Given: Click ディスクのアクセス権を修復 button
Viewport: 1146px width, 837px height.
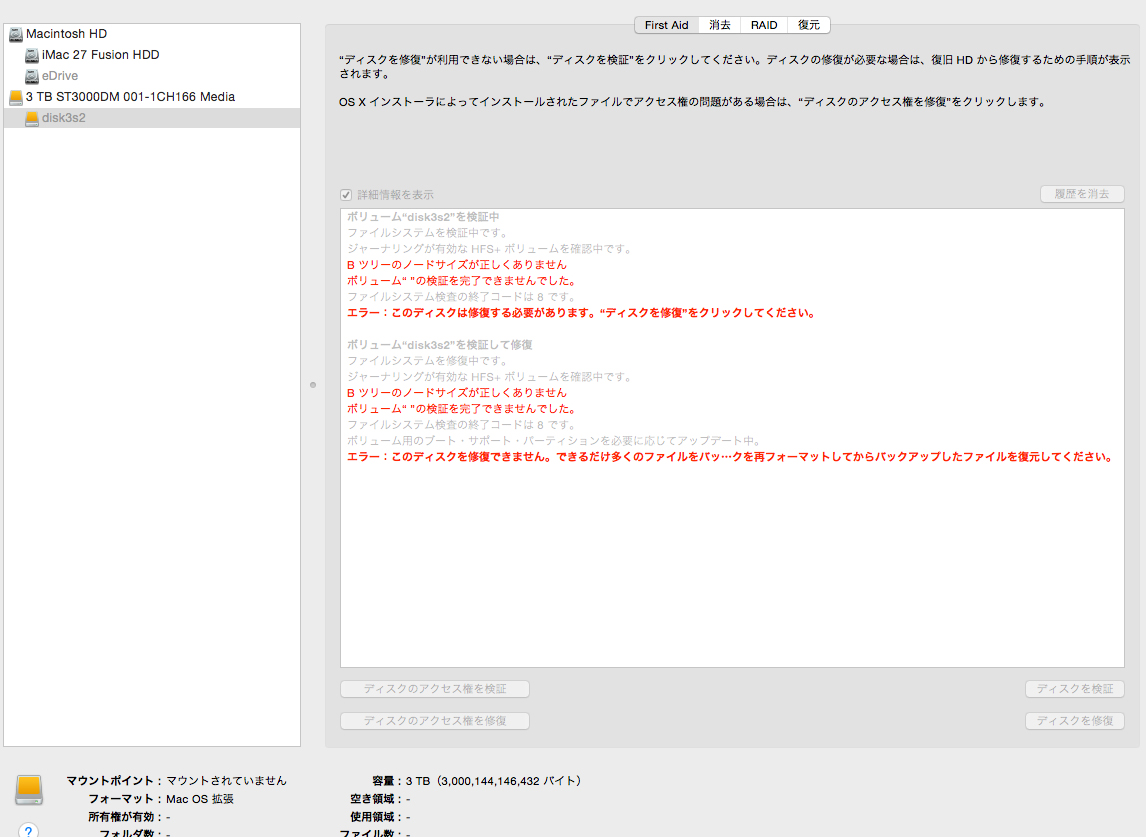Looking at the screenshot, I should [435, 721].
